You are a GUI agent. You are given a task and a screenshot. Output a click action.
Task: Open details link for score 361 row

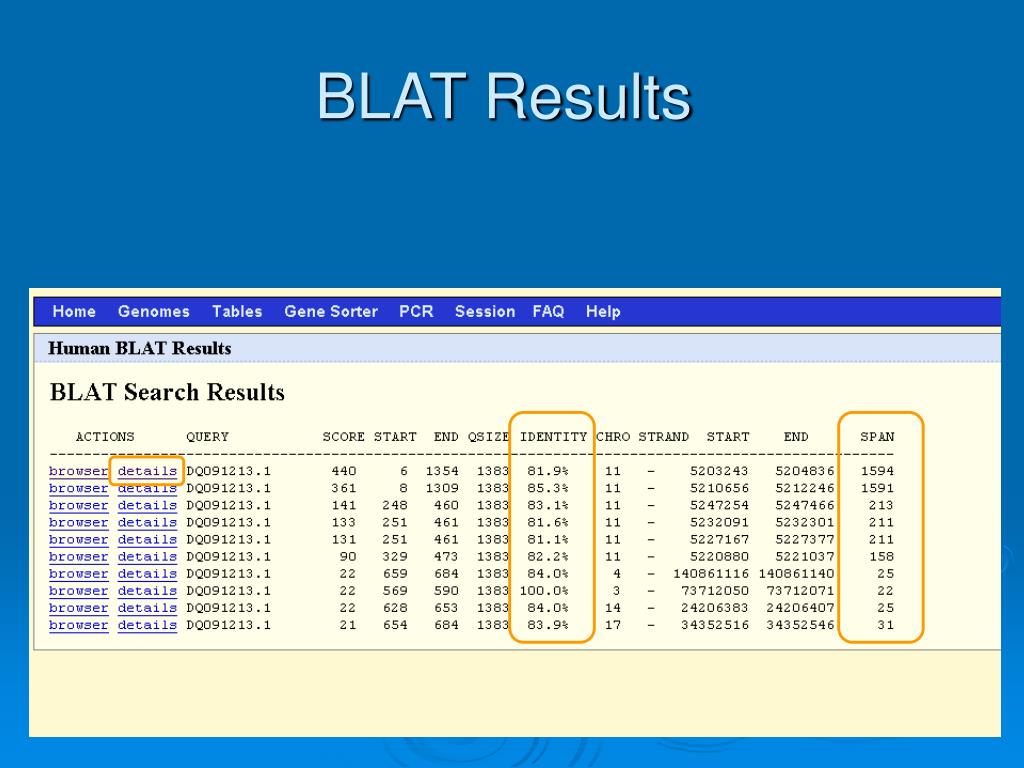(147, 488)
